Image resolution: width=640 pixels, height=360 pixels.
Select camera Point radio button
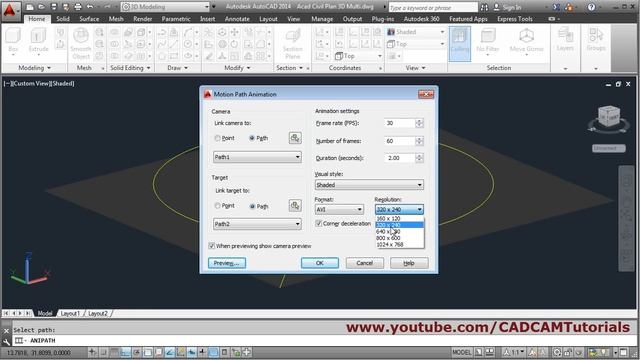(x=218, y=138)
